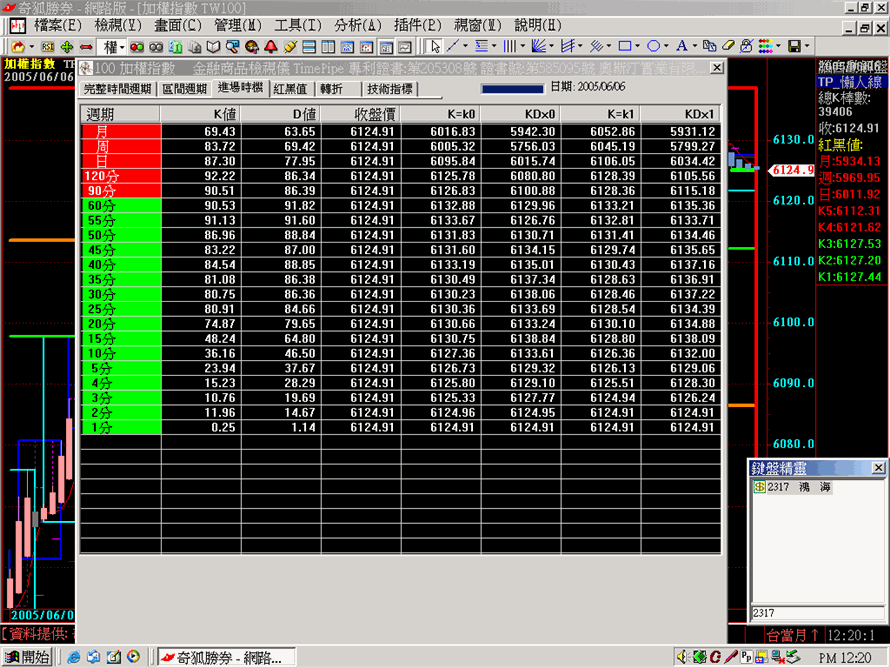Select the eraser tool in toolbar
Image resolution: width=890 pixels, height=668 pixels.
click(728, 46)
